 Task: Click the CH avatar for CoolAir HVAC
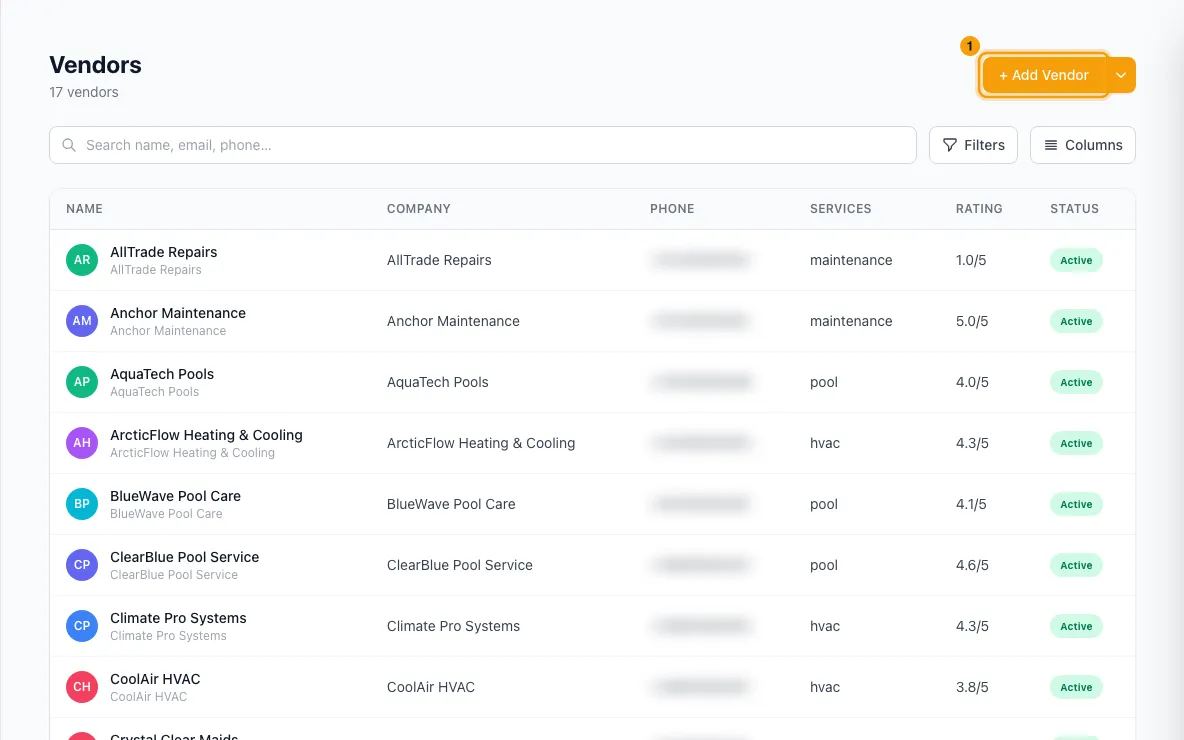tap(82, 687)
